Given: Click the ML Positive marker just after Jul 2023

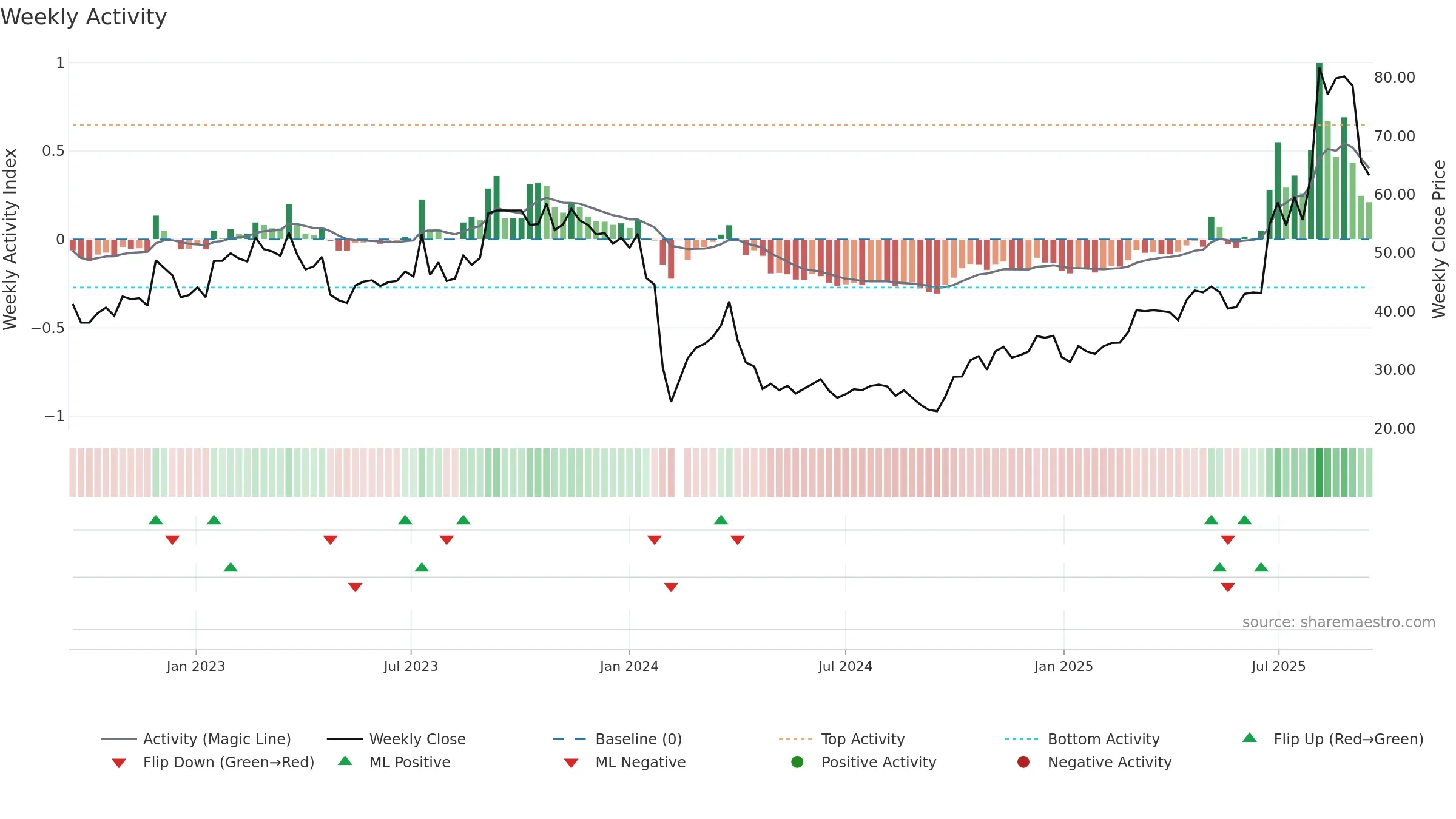Looking at the screenshot, I should (x=422, y=567).
